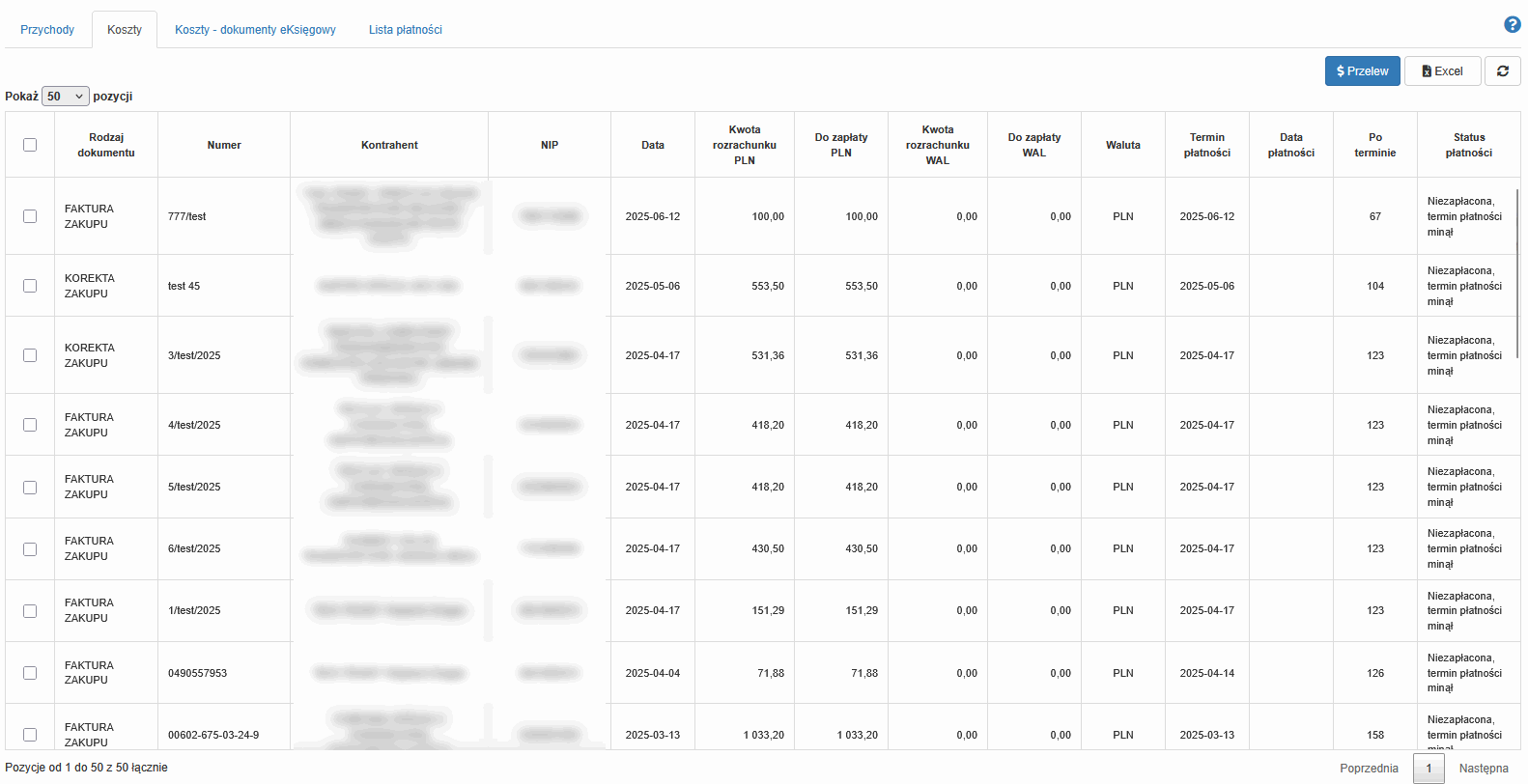Sort table by Kwota rozrachunku PLN header
The image size is (1528, 784).
tap(744, 145)
